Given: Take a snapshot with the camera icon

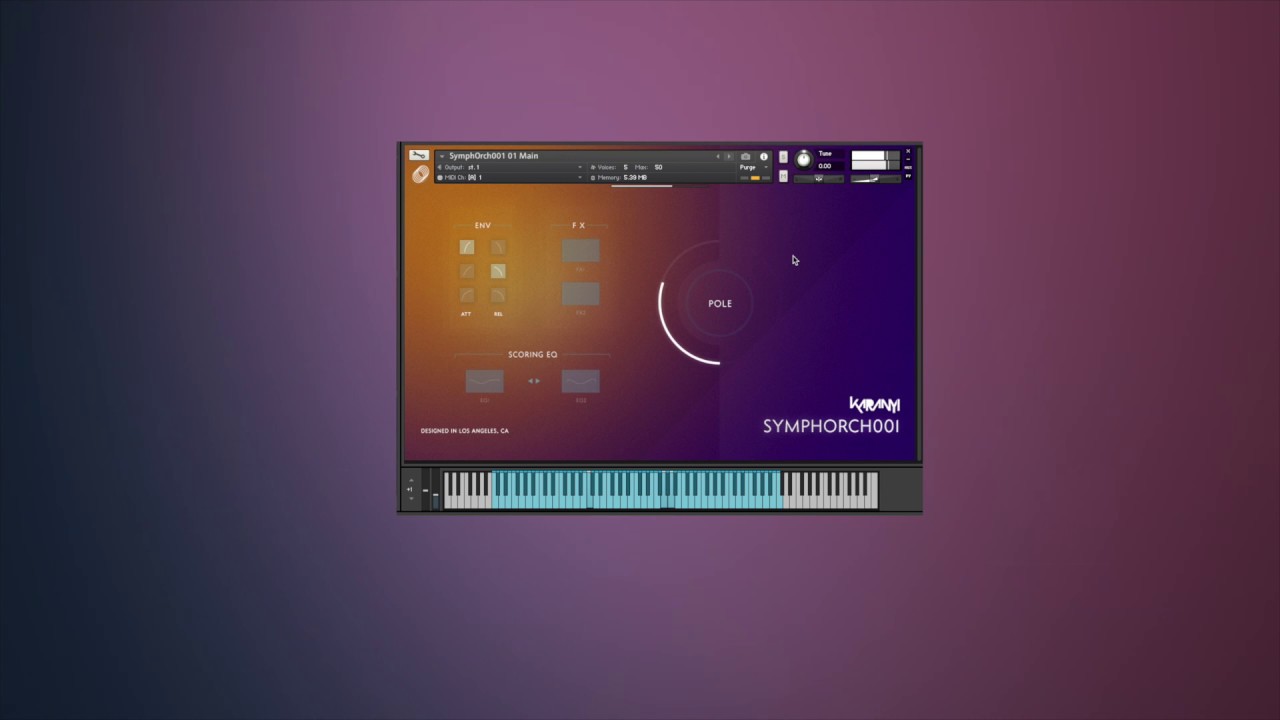Looking at the screenshot, I should point(745,157).
